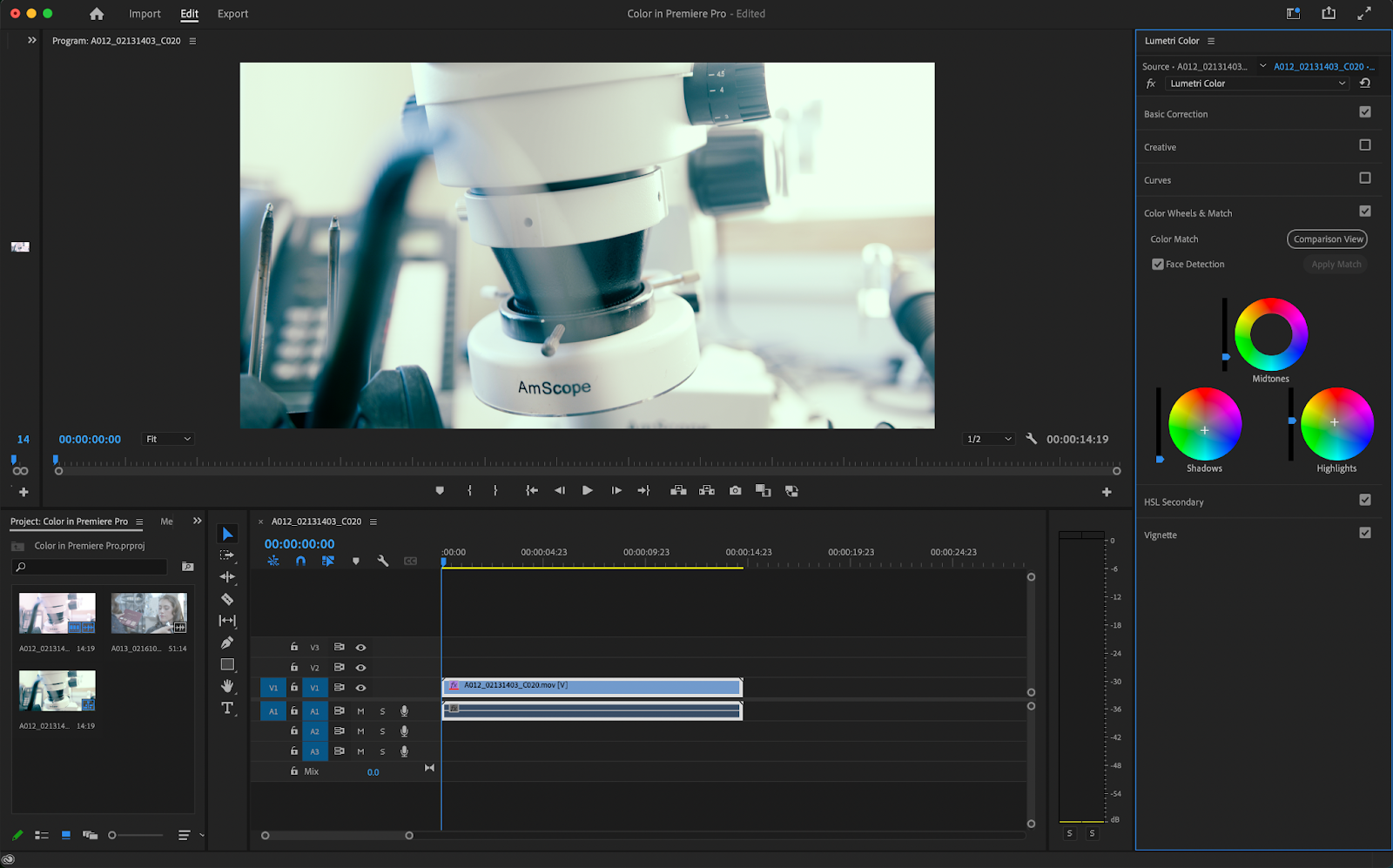Play the program monitor video

click(x=588, y=491)
